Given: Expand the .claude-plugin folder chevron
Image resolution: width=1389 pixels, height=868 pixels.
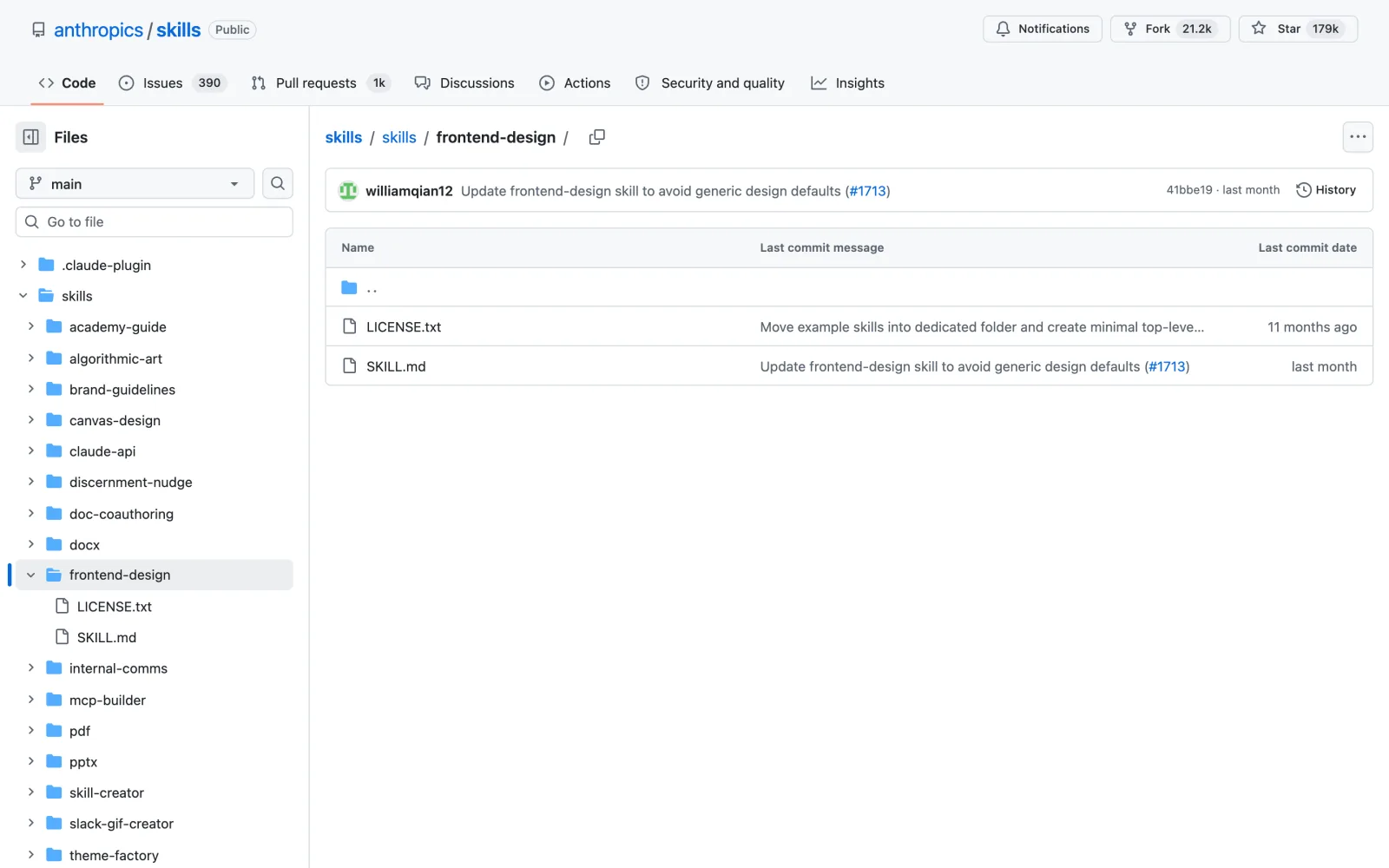Looking at the screenshot, I should click(x=23, y=265).
